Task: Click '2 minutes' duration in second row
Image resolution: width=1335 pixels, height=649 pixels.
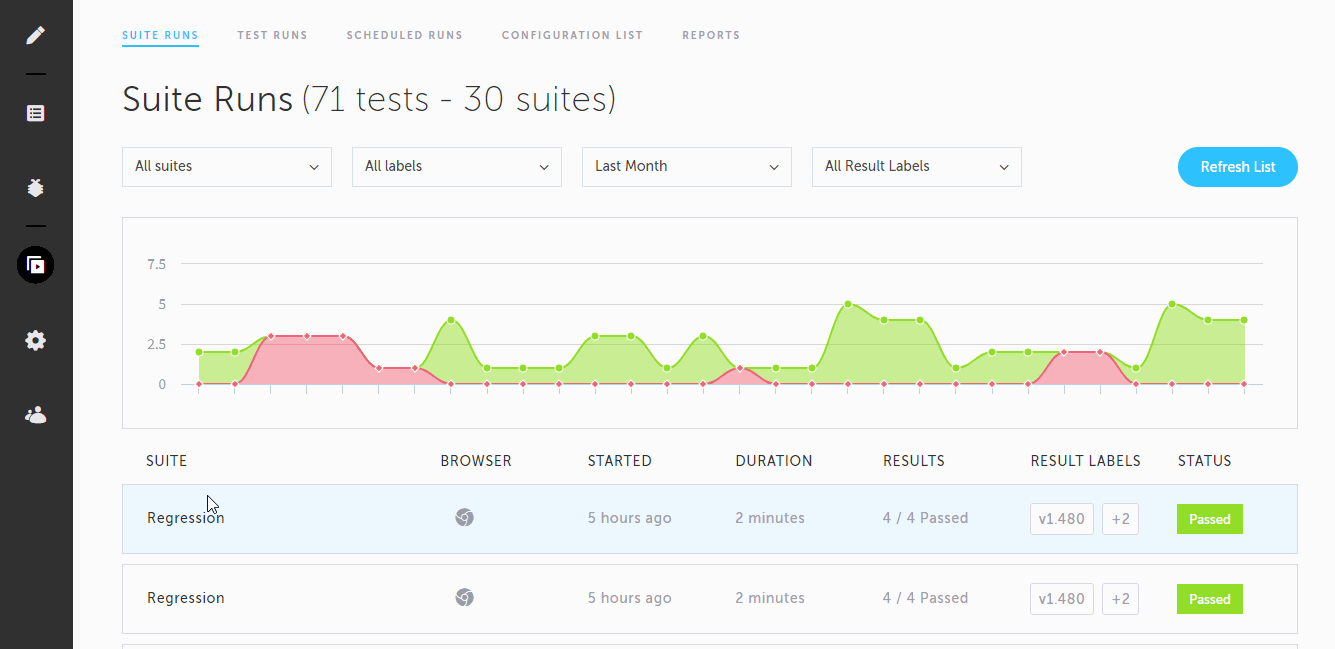Action: (770, 598)
